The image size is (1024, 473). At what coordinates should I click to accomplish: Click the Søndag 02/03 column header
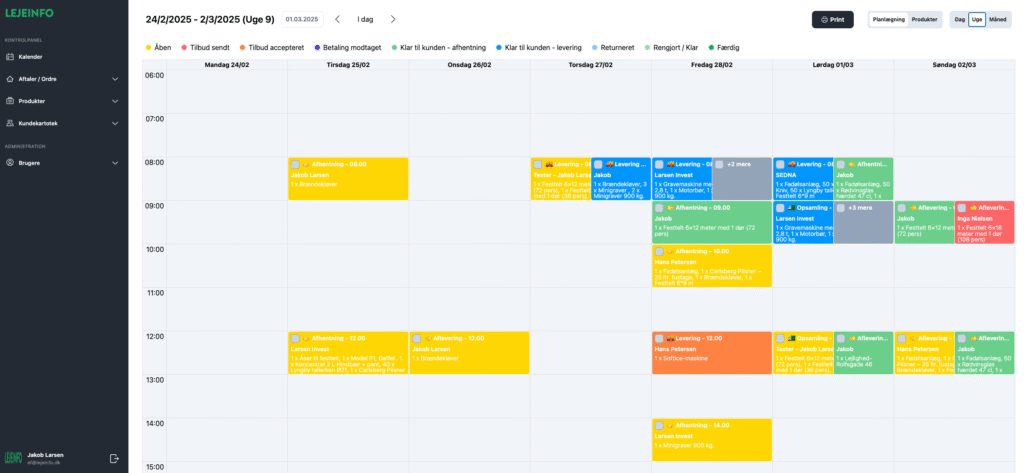coord(954,65)
